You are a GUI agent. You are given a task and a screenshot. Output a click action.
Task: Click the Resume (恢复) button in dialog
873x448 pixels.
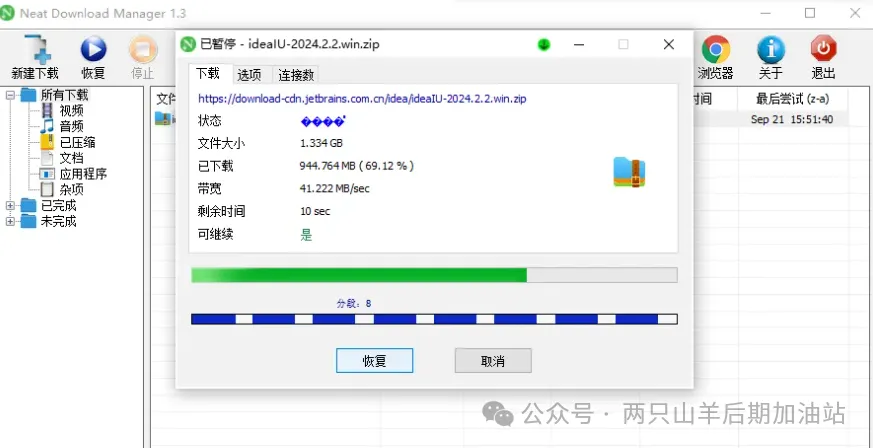click(x=375, y=361)
